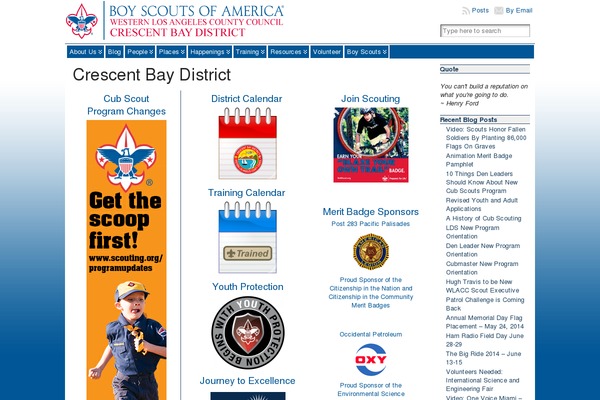Open the blue Training Calendar icon
The image size is (600, 400).
(248, 237)
